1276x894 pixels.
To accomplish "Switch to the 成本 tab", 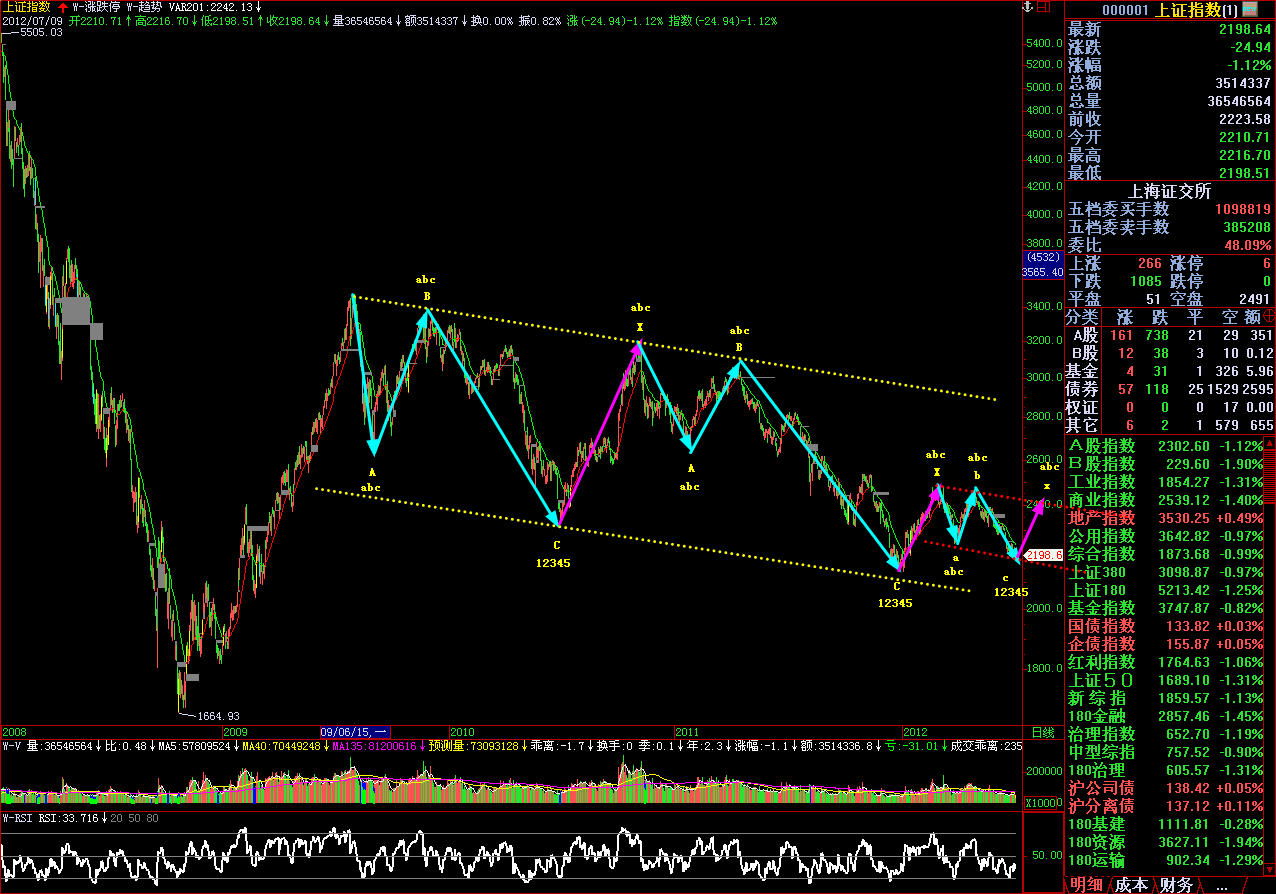I will click(1131, 885).
